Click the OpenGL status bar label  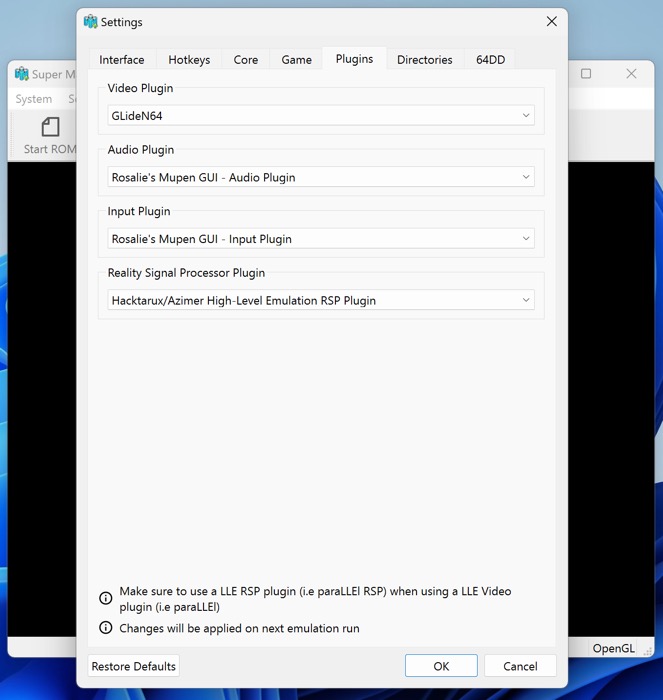click(613, 648)
